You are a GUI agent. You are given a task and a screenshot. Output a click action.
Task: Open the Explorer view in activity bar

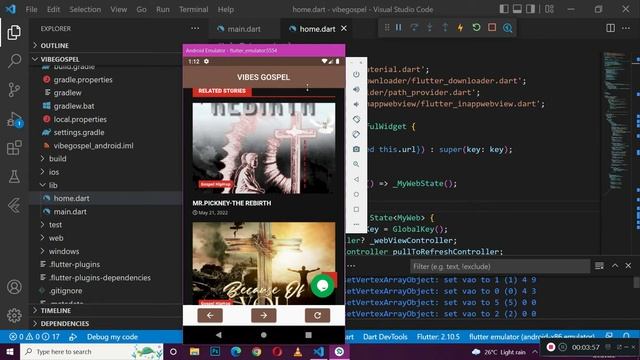(x=14, y=33)
